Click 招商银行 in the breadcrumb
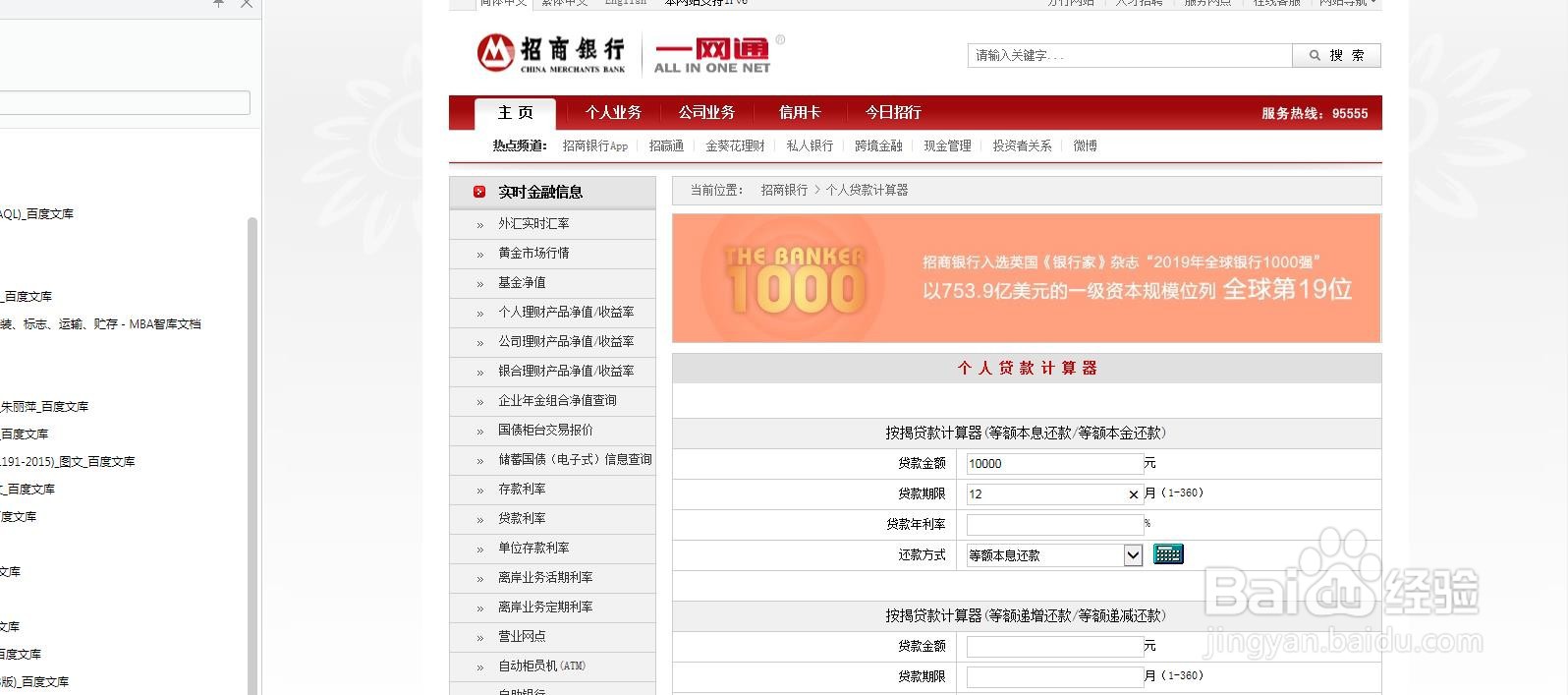1568x695 pixels. point(784,191)
